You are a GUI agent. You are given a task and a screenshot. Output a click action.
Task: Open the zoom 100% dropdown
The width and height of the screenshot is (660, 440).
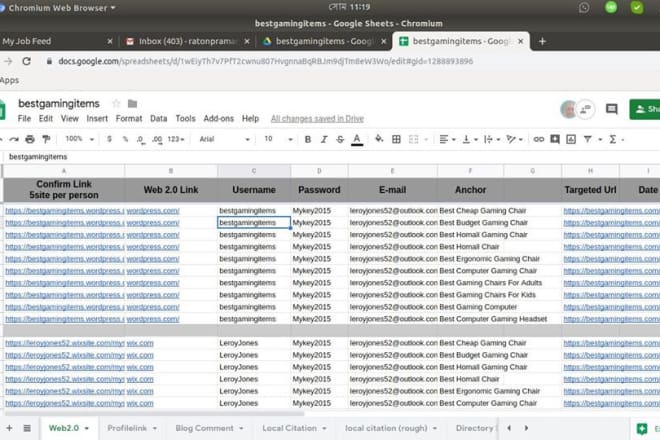(80, 139)
